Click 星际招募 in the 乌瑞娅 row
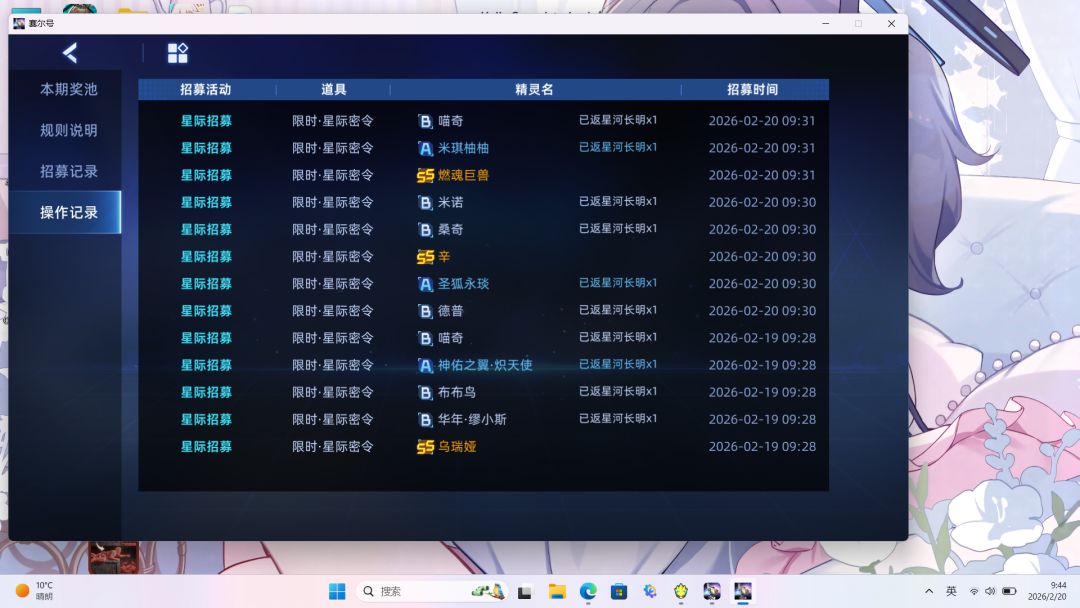Viewport: 1080px width, 608px height. pyautogui.click(x=206, y=446)
